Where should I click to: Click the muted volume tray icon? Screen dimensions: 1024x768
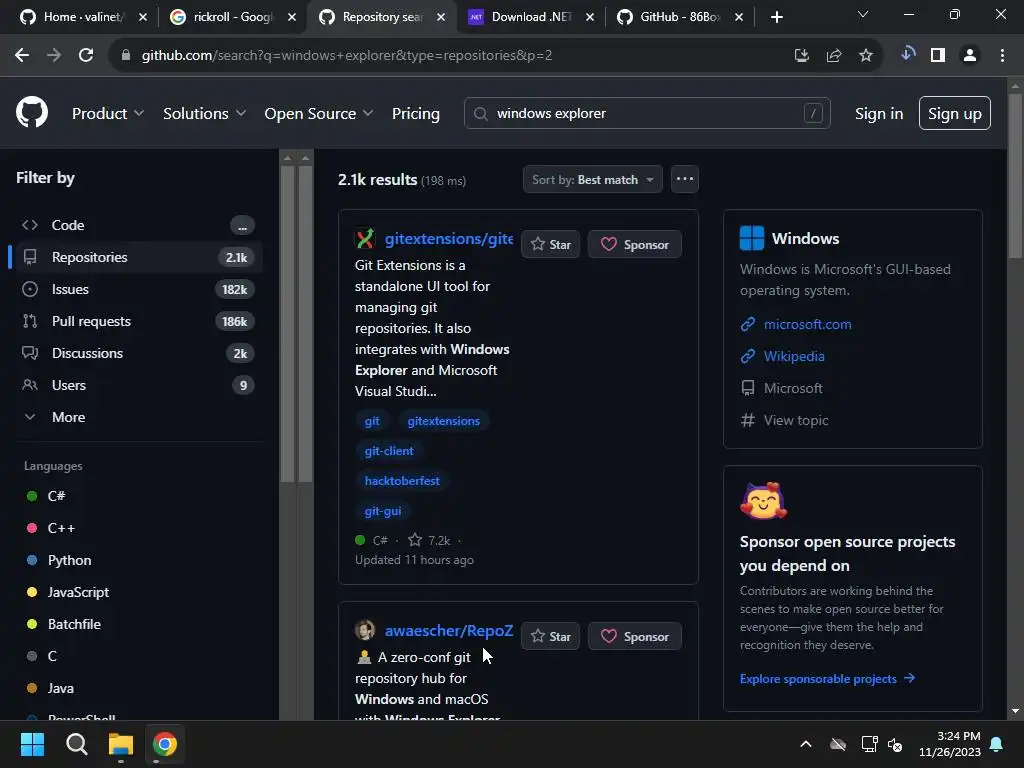coord(895,744)
